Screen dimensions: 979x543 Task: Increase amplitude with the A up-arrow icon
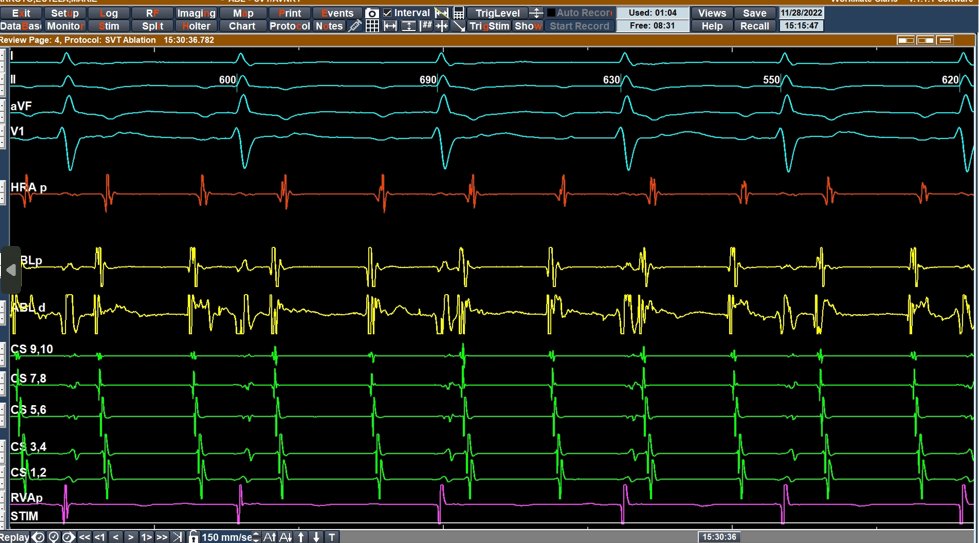point(270,537)
